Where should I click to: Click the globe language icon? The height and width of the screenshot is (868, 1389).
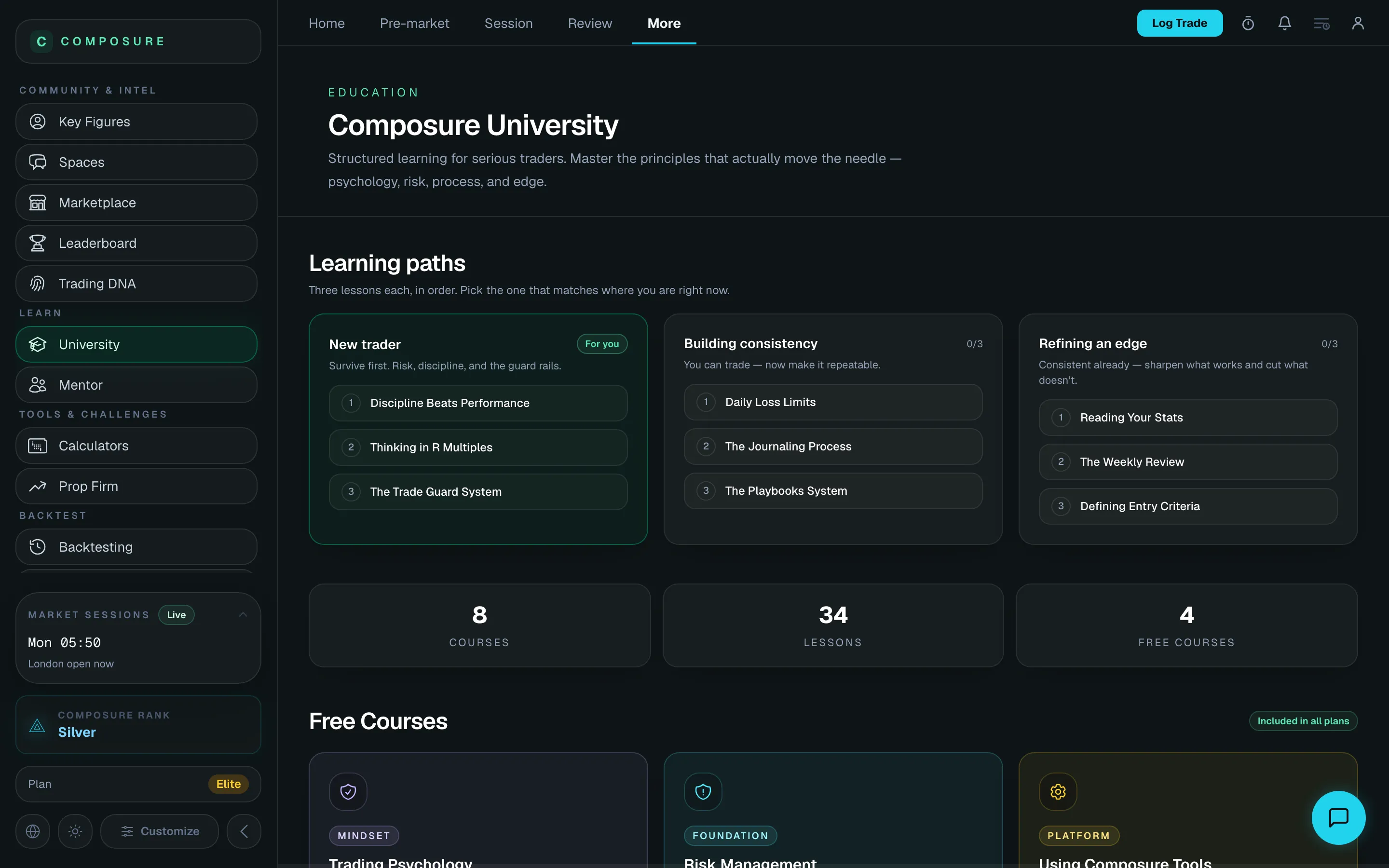(33, 831)
